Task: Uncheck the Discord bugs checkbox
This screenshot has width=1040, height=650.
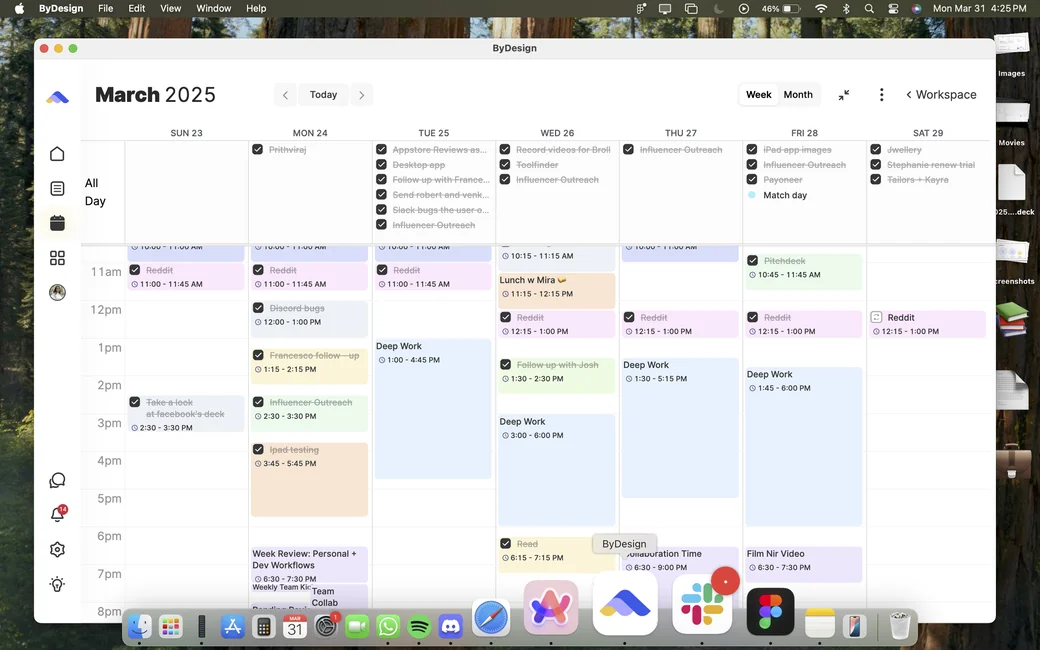Action: 258,308
